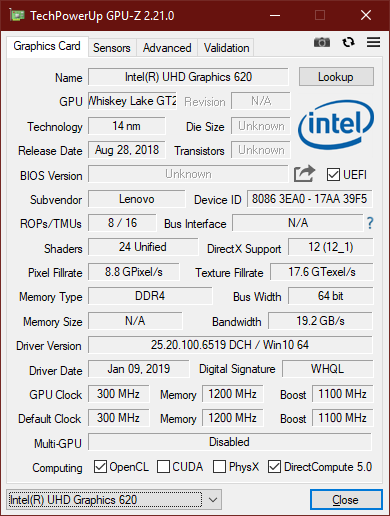
Task: Click the refresh arrows icon
Action: 348,42
